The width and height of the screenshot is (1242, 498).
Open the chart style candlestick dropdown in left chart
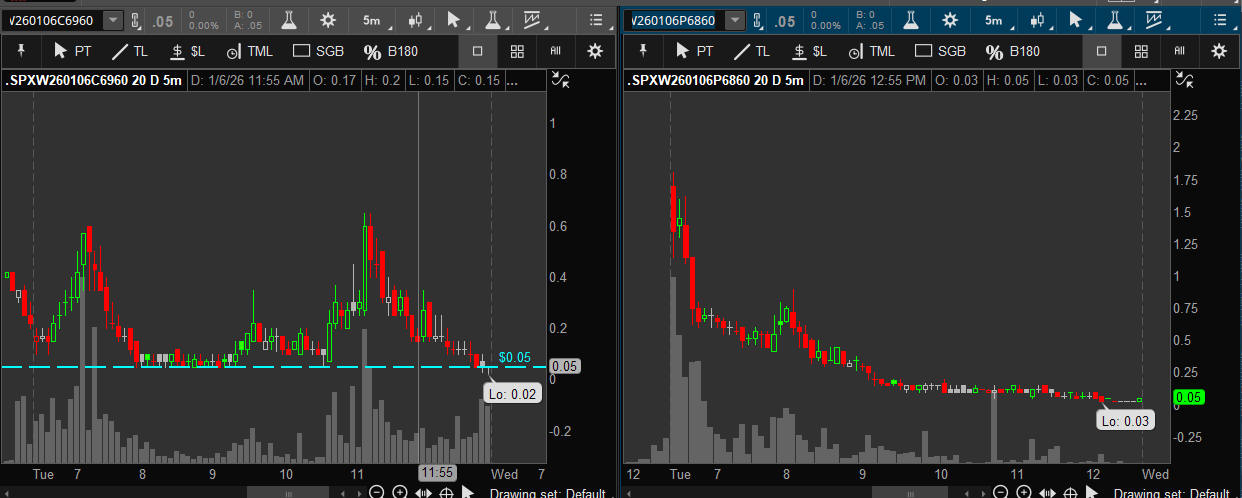pos(415,20)
